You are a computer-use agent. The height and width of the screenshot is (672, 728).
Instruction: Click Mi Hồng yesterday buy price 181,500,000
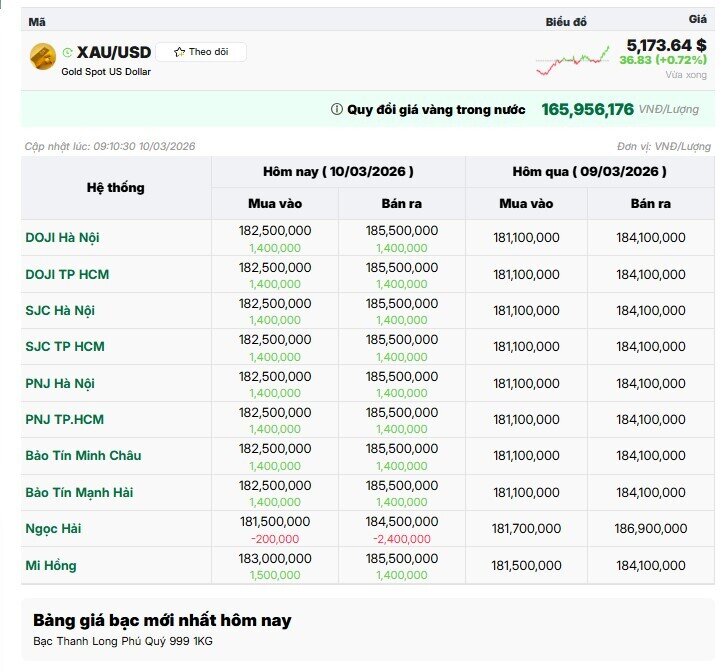coord(526,566)
